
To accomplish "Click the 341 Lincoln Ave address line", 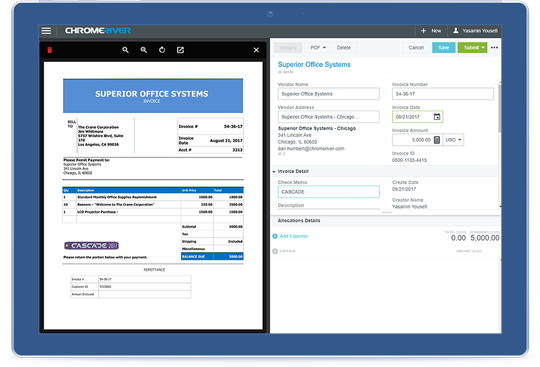I will (x=294, y=135).
